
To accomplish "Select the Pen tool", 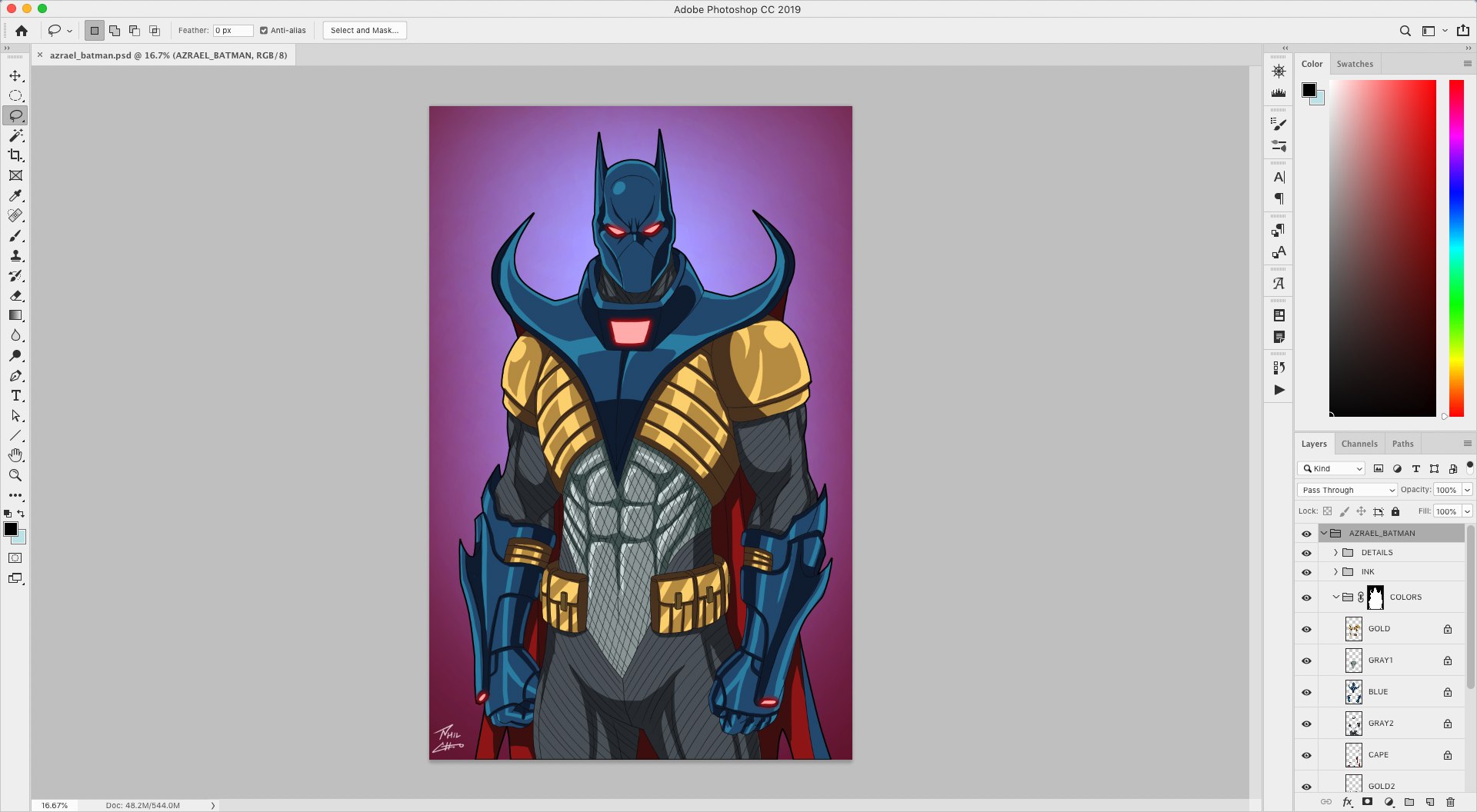I will (x=15, y=375).
